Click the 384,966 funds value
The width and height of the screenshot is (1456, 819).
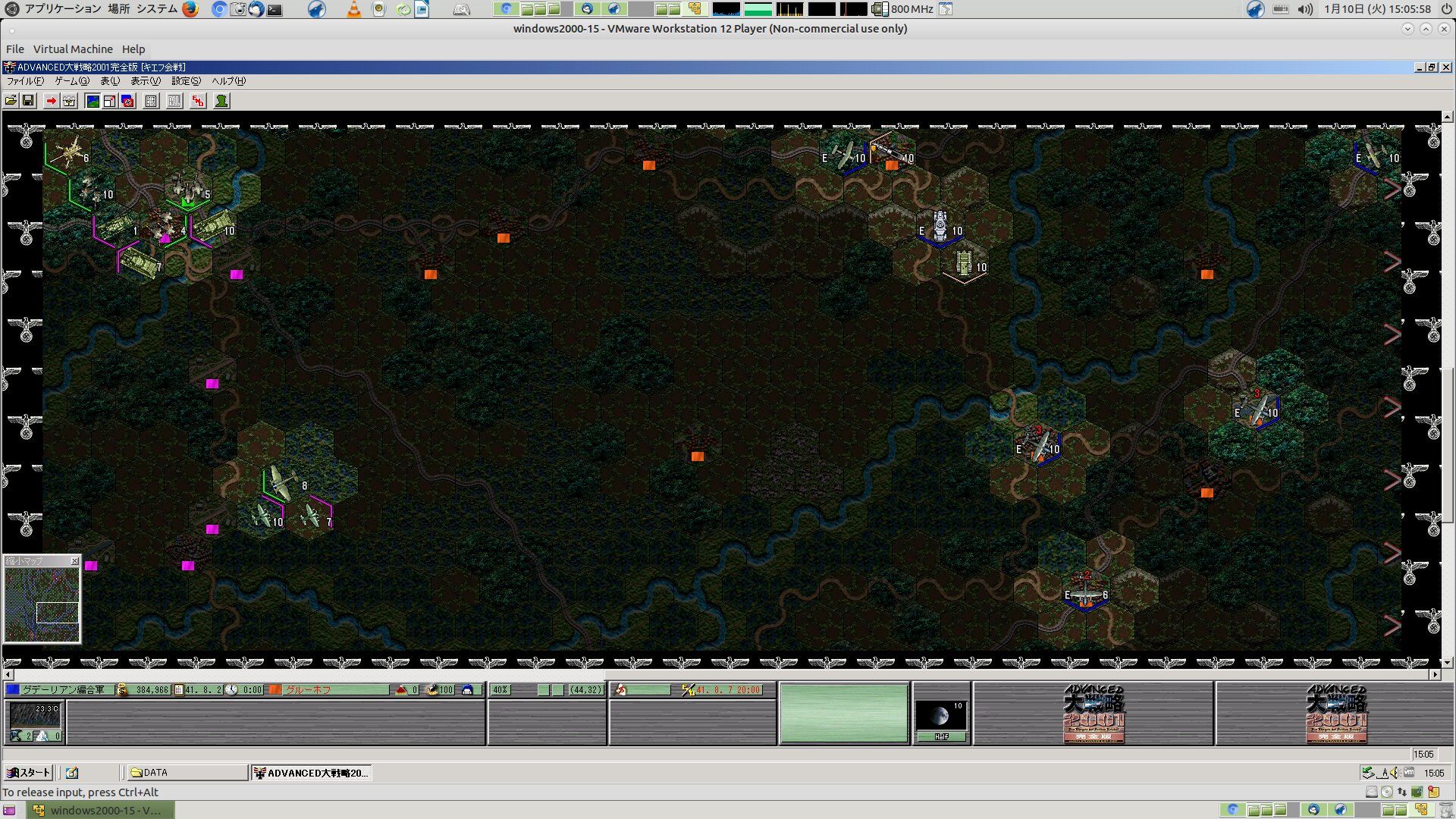pyautogui.click(x=152, y=690)
